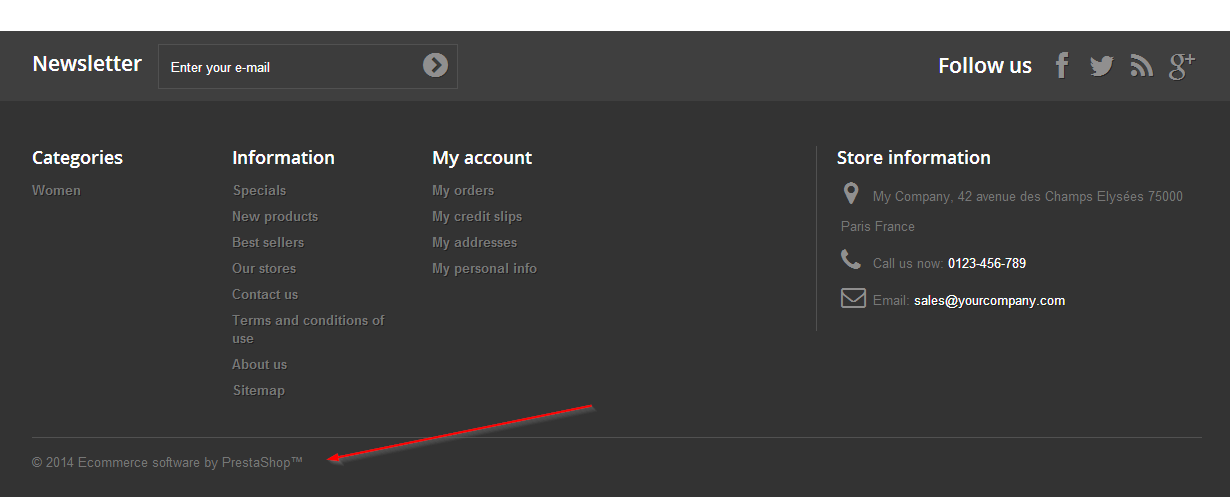1230x497 pixels.
Task: Open the Twitter follow icon
Action: pos(1102,66)
